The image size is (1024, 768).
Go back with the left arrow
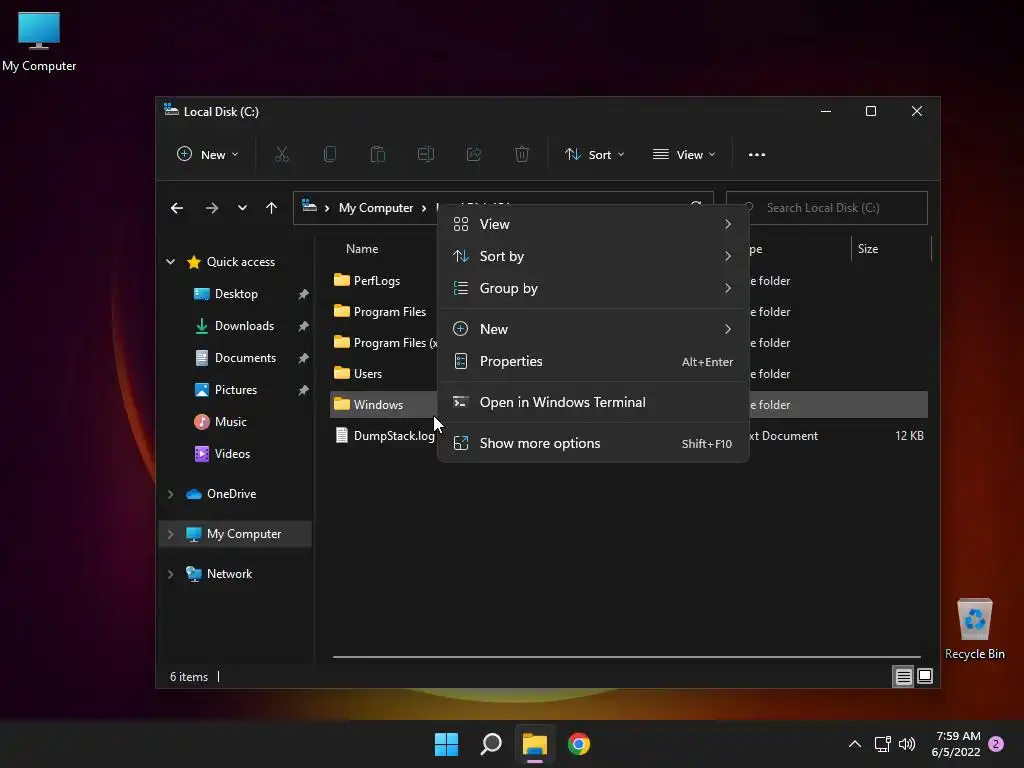click(177, 208)
